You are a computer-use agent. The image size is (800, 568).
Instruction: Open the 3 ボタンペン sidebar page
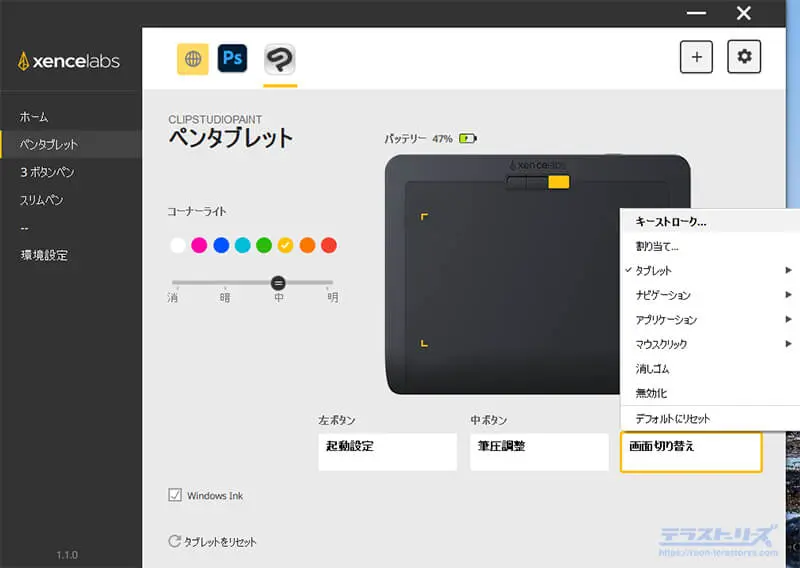[x=71, y=172]
